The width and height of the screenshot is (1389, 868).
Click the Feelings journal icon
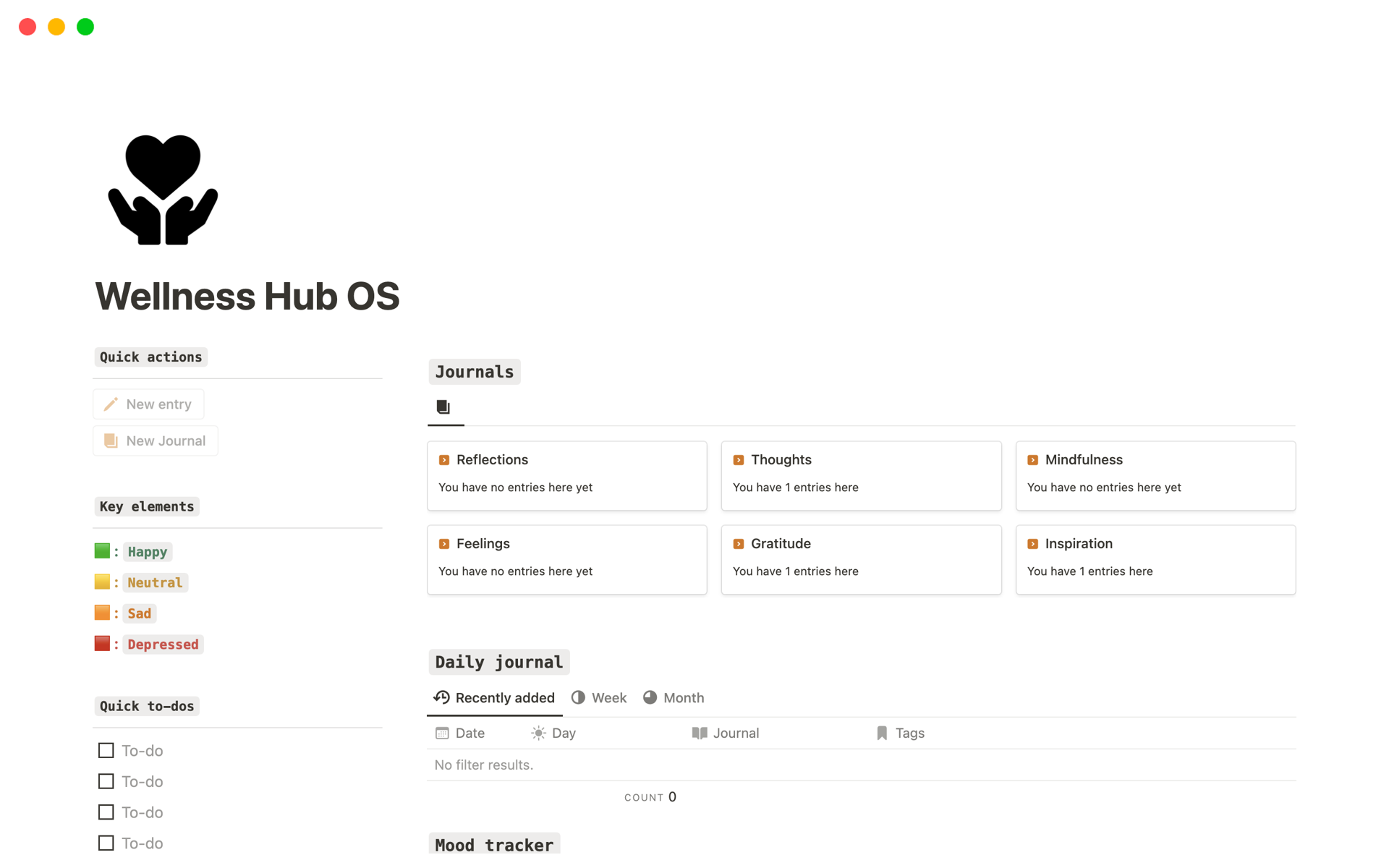click(444, 543)
